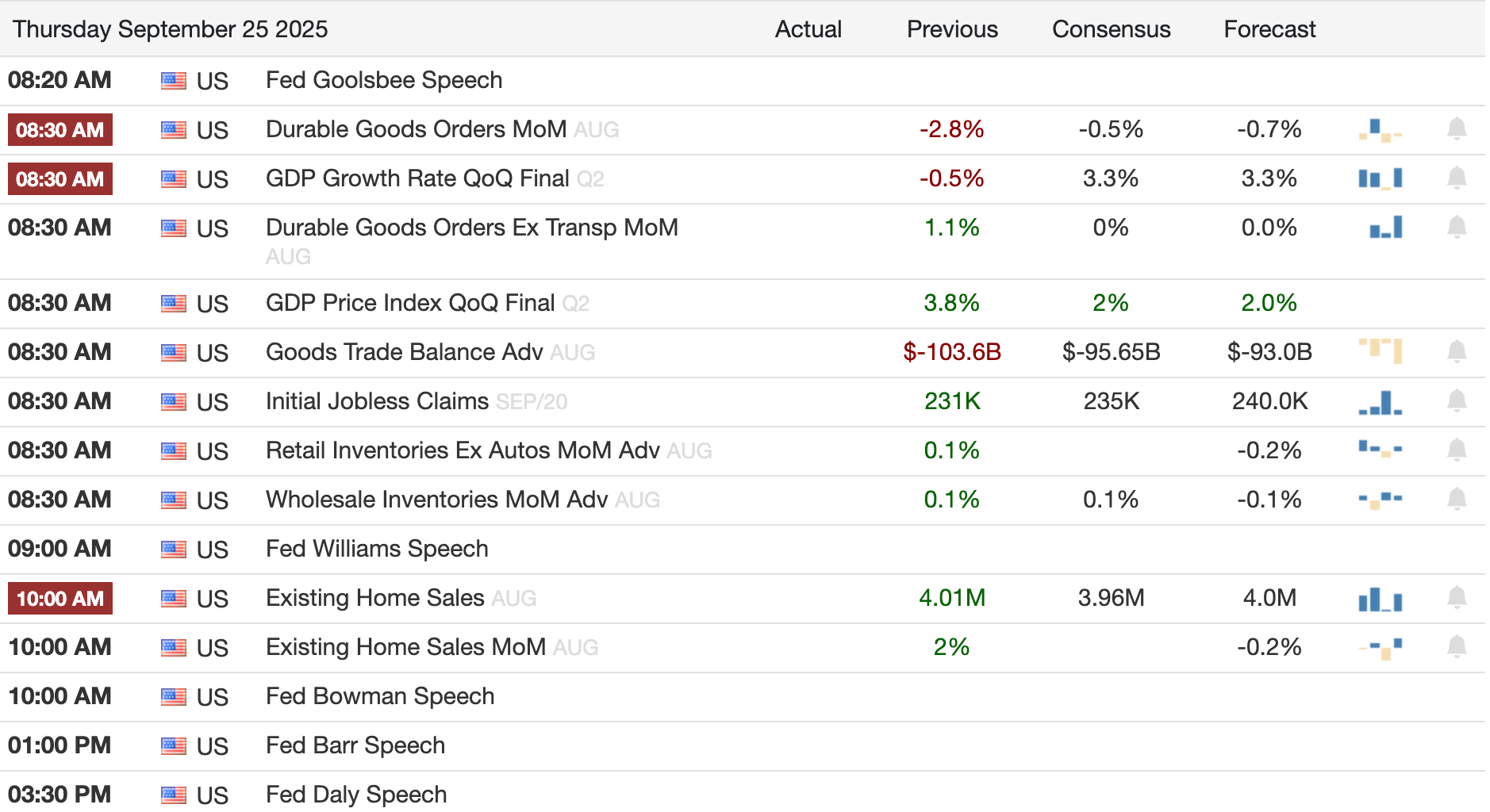1490x812 pixels.
Task: Click the Previous column header
Action: [x=951, y=29]
